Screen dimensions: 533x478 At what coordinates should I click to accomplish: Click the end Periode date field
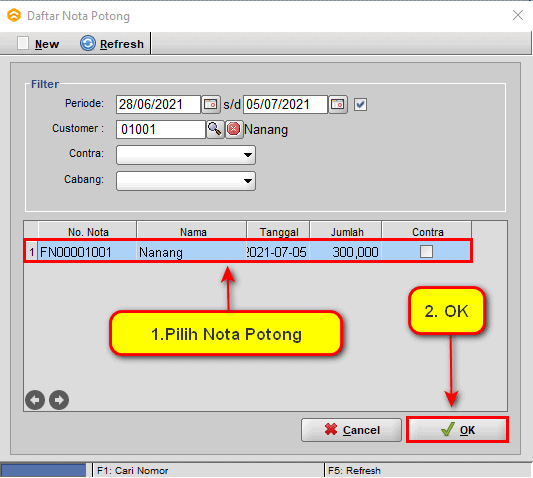click(285, 104)
